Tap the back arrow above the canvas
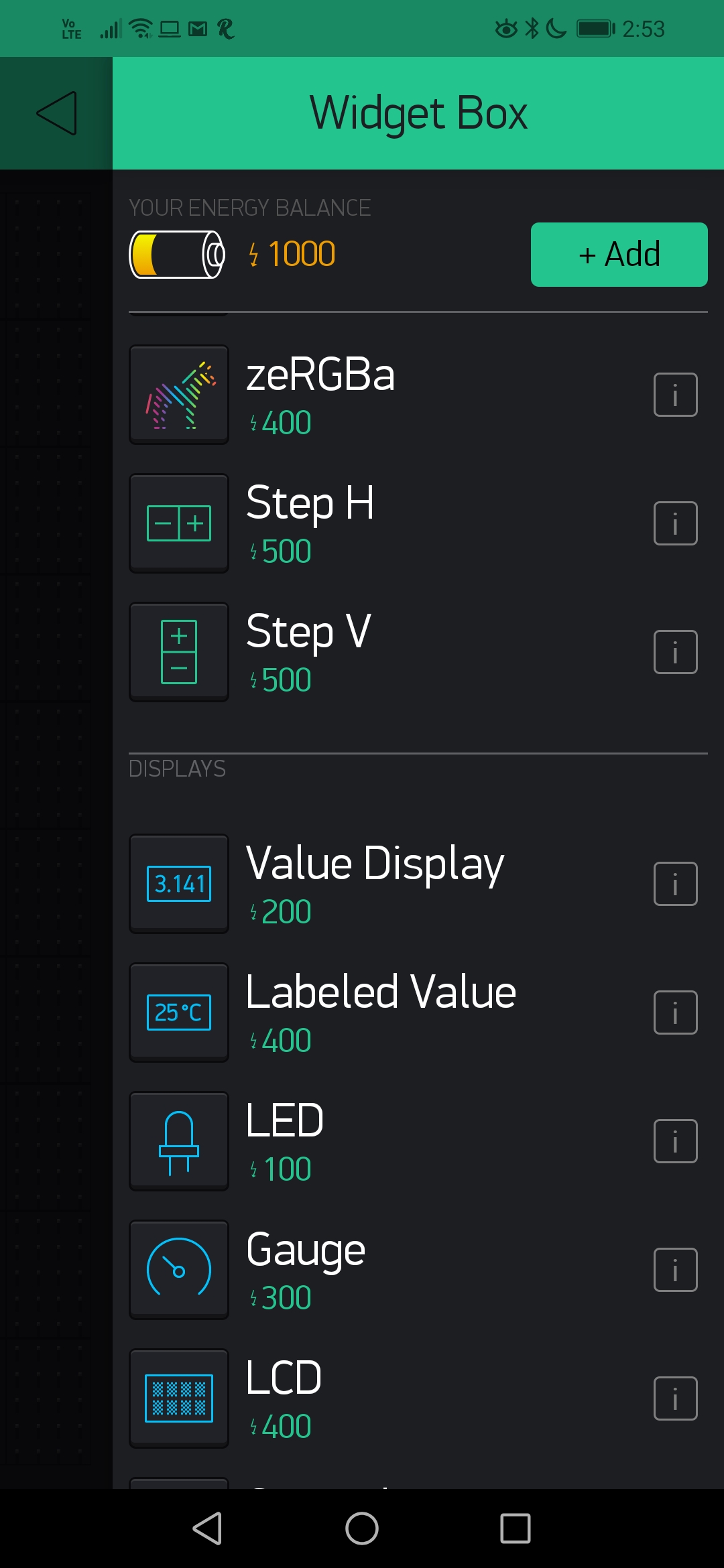This screenshot has height=1568, width=724. click(57, 112)
